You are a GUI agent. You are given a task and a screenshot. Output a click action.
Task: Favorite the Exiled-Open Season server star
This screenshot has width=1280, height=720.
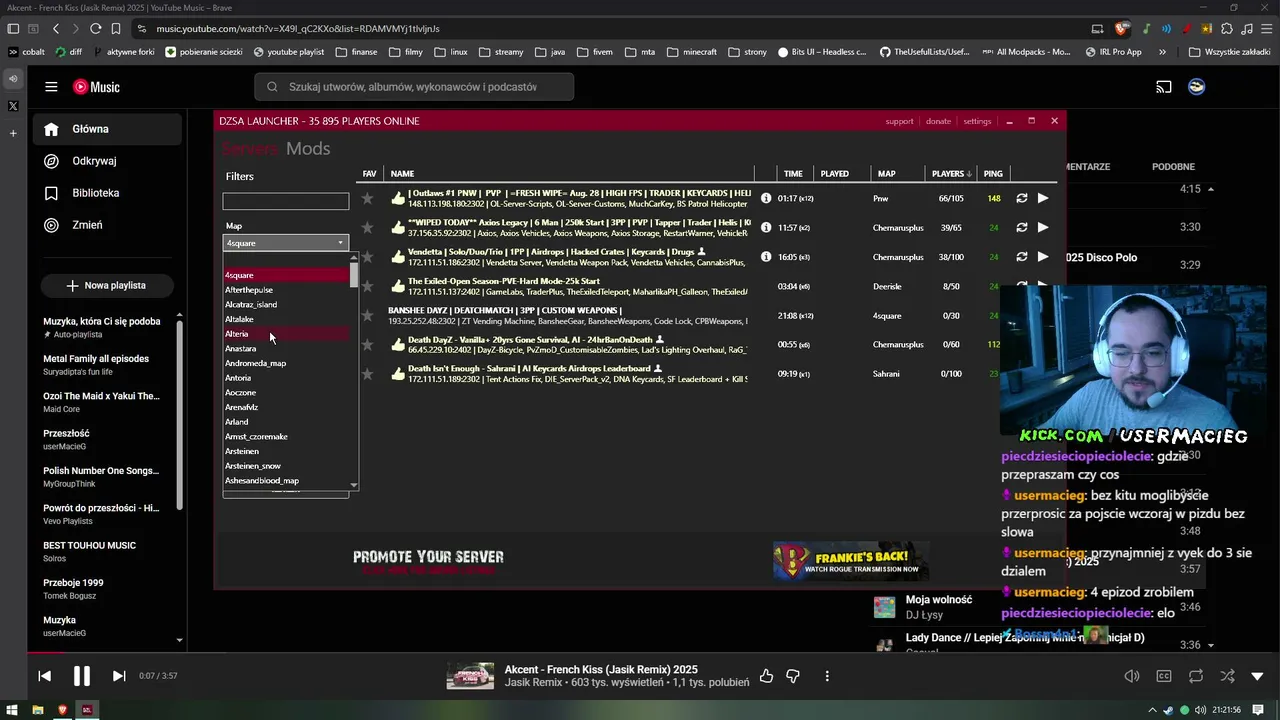pos(367,286)
